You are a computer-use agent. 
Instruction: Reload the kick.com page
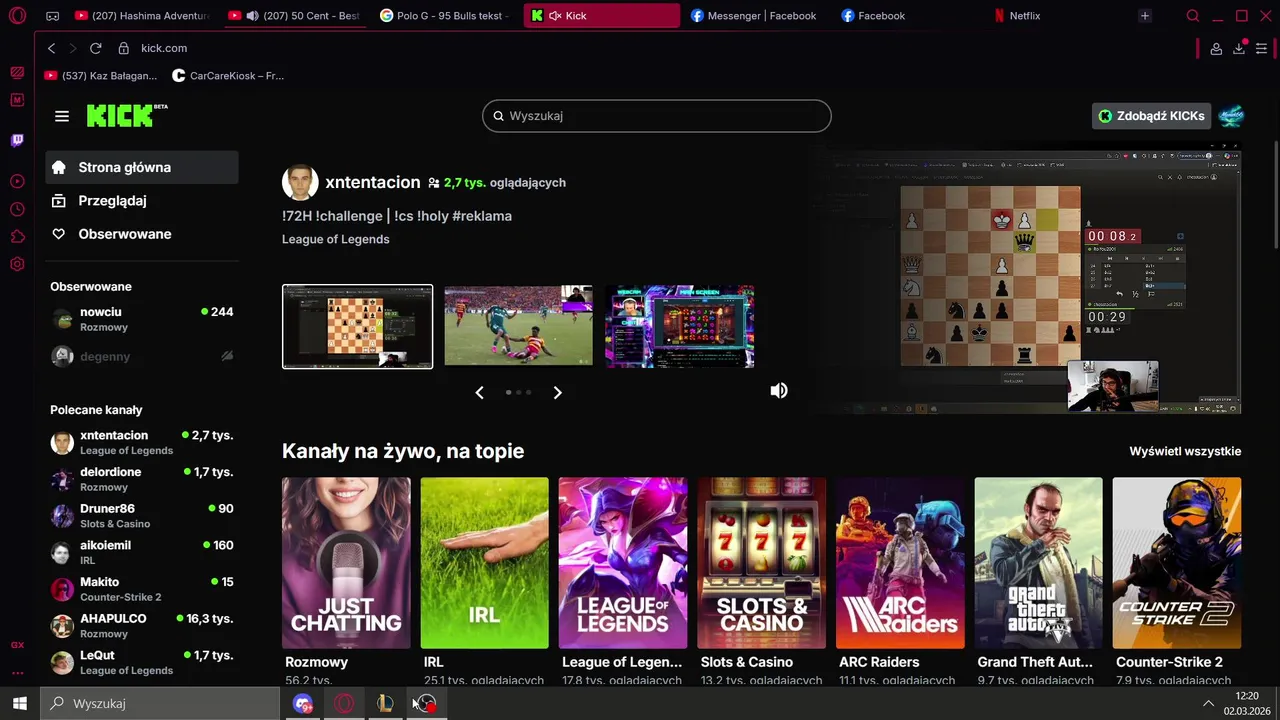pyautogui.click(x=96, y=48)
